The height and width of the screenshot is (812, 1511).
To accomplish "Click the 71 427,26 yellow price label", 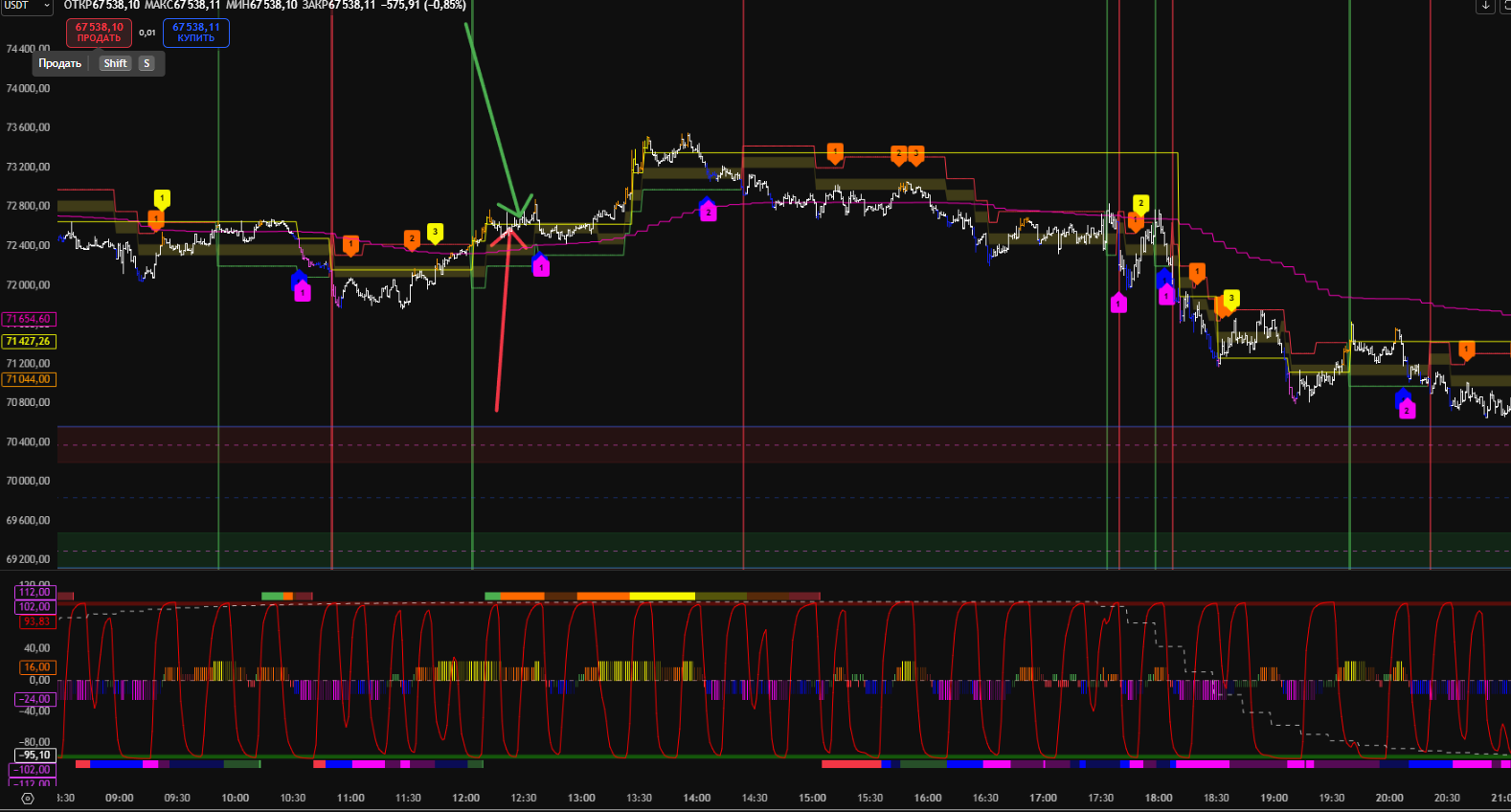I will (x=29, y=341).
